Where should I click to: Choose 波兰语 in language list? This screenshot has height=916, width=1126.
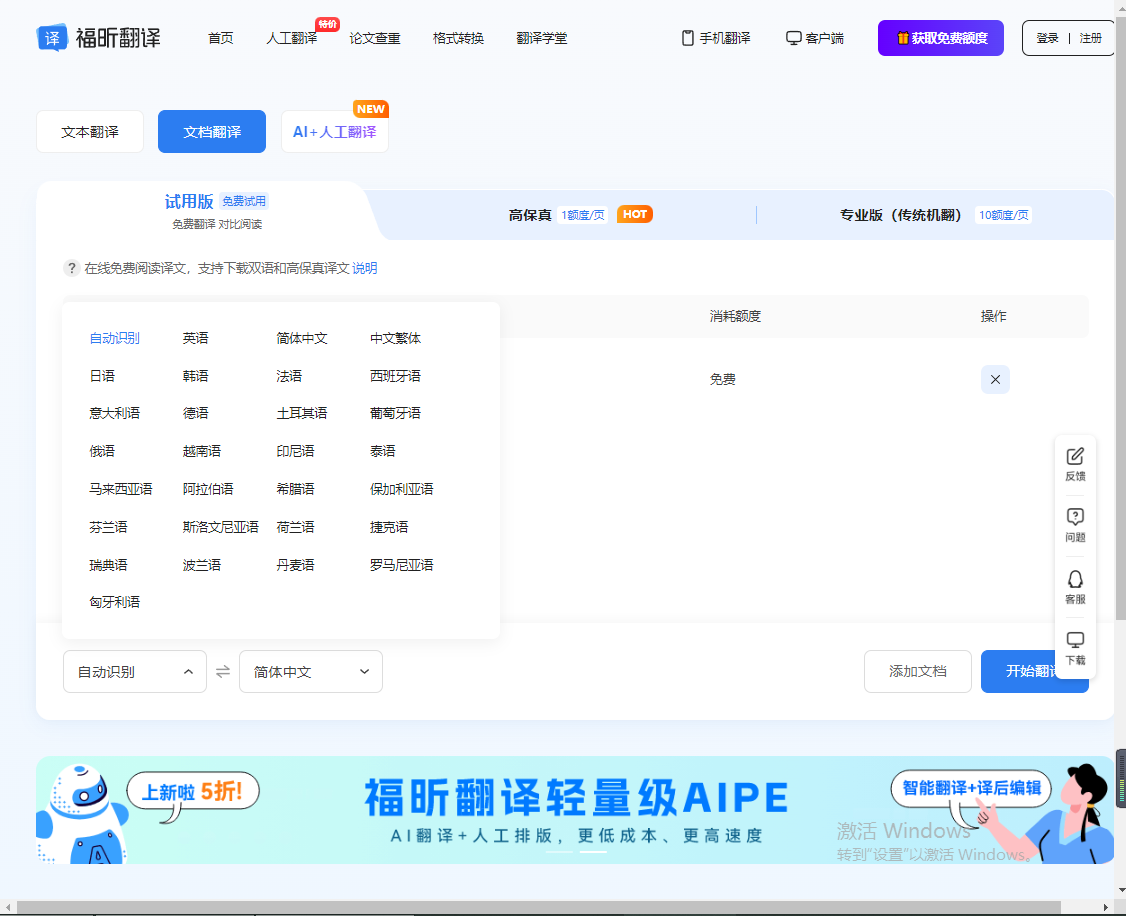[202, 566]
